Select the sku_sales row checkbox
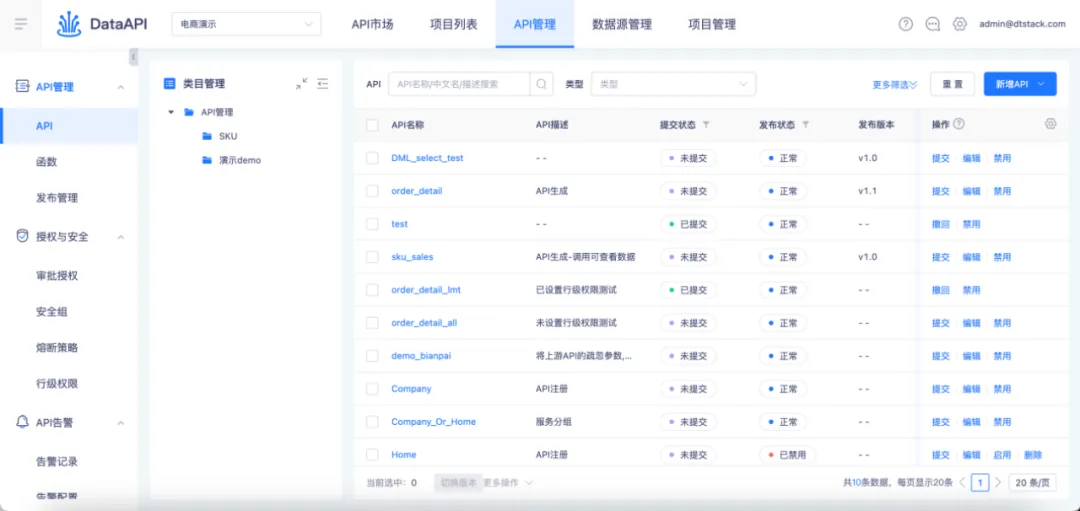 pos(372,257)
